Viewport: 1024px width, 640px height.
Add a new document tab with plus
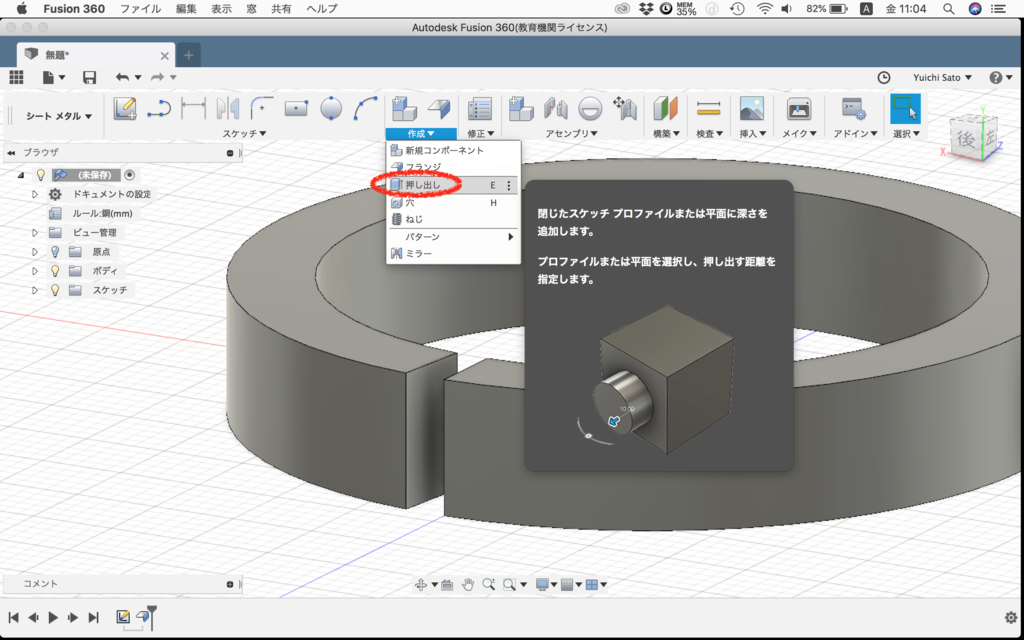[189, 55]
